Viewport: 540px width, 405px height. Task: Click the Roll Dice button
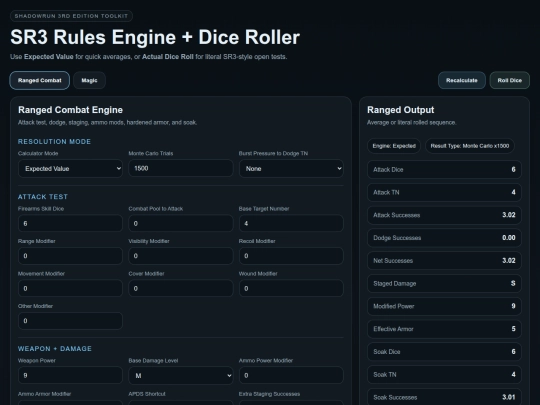509,80
